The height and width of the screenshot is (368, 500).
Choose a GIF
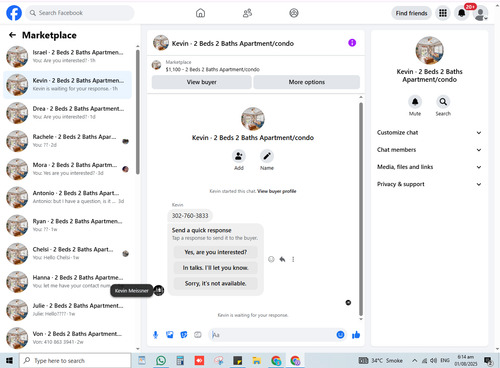point(198,335)
